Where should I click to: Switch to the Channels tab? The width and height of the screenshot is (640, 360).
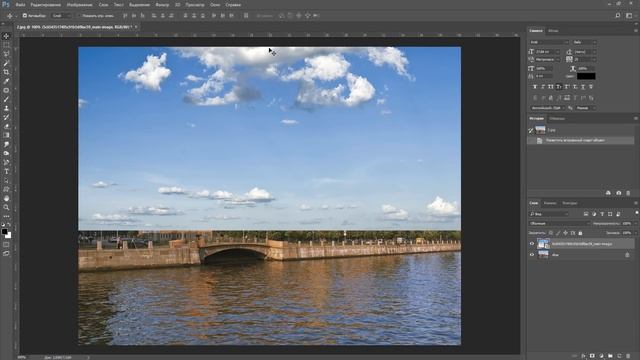[550, 203]
